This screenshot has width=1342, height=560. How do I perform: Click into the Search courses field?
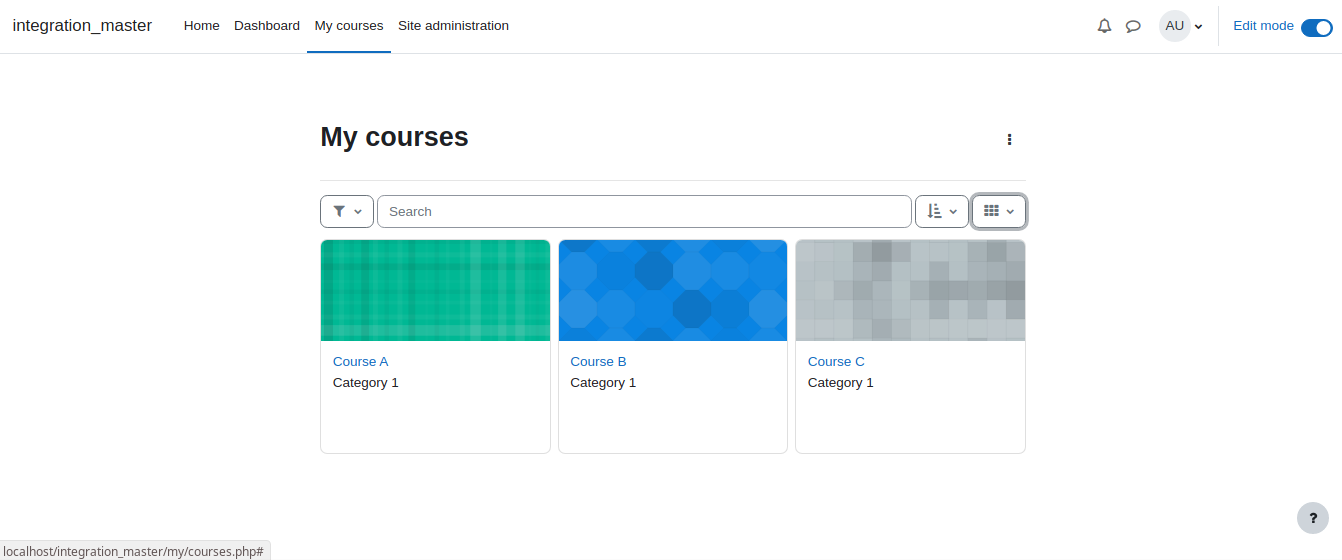pos(644,211)
